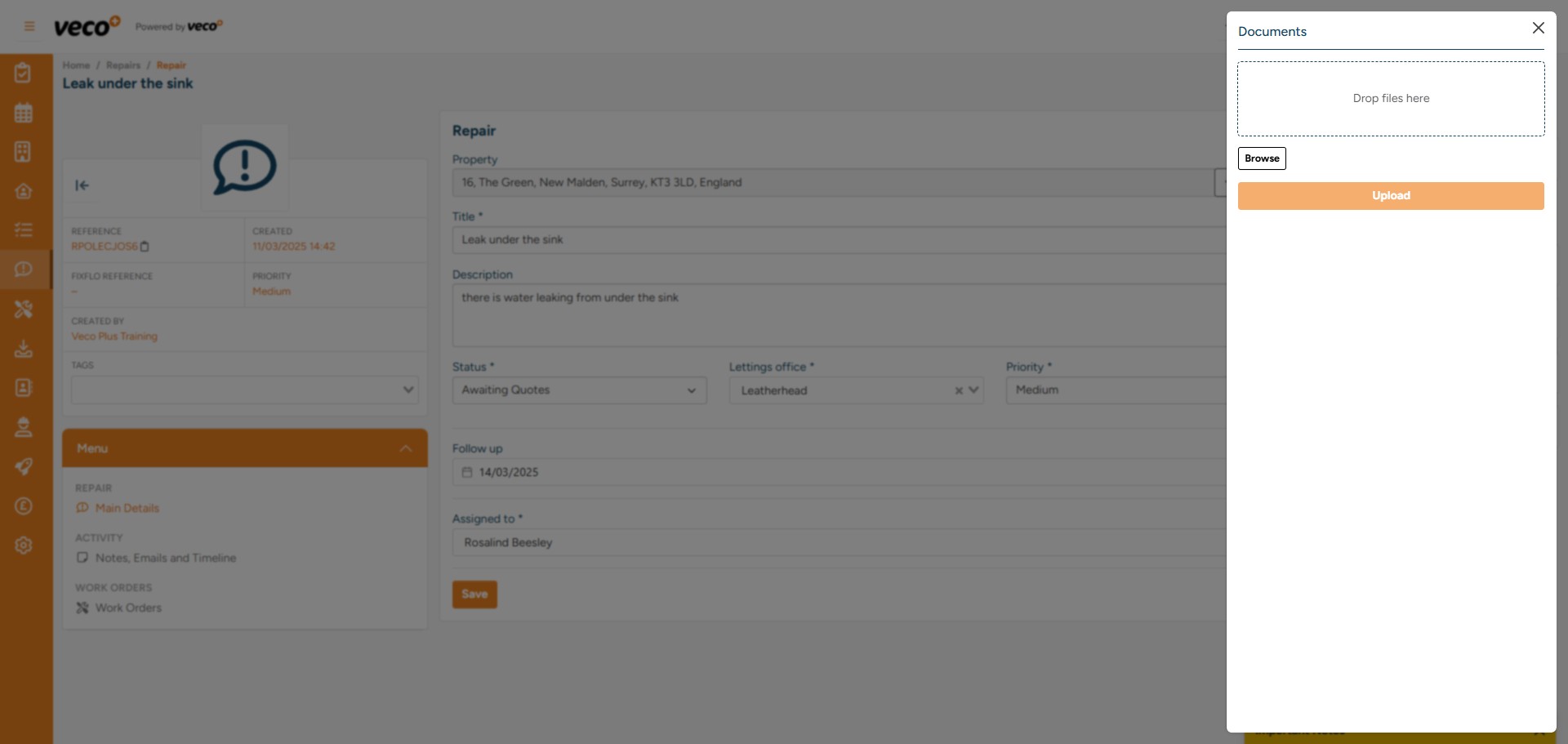Open the tasks checklist section in sidebar
Screen dimensions: 1568x744
pyautogui.click(x=24, y=72)
